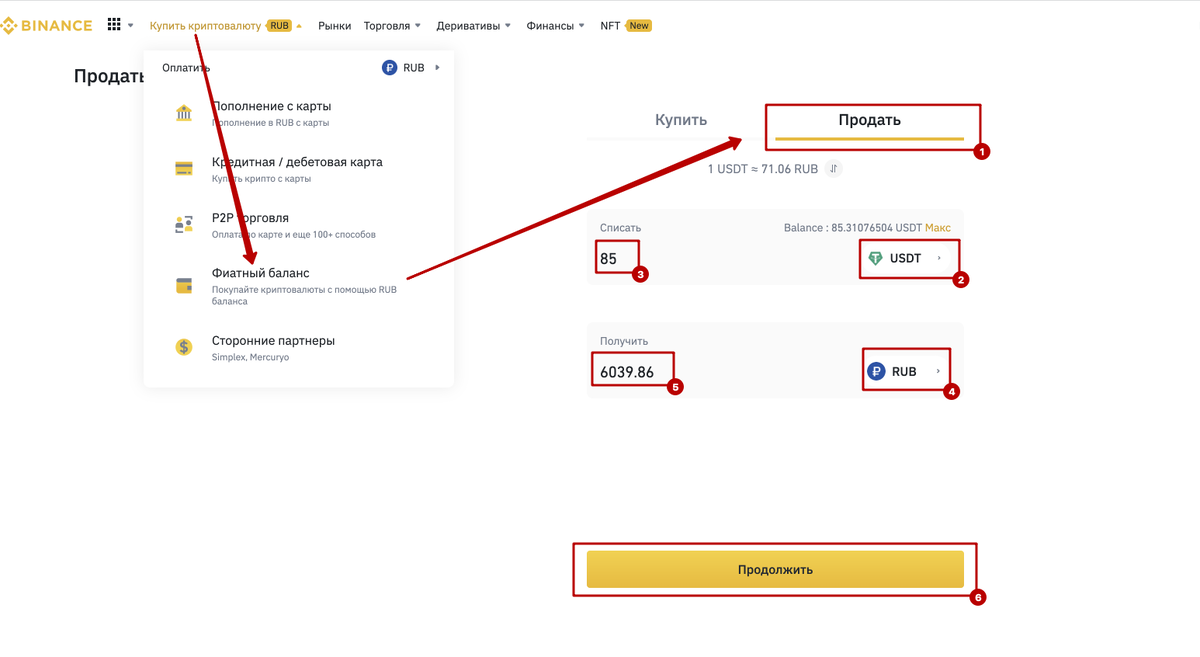
Task: Open the Финансы dropdown menu
Action: [555, 26]
